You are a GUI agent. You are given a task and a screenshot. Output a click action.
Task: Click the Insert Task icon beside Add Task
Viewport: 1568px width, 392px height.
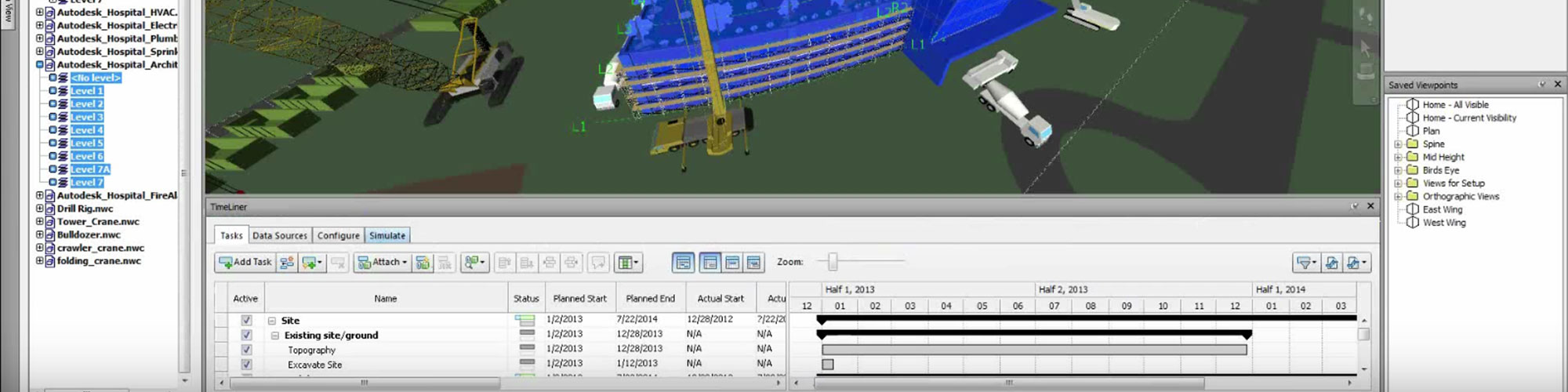287,263
